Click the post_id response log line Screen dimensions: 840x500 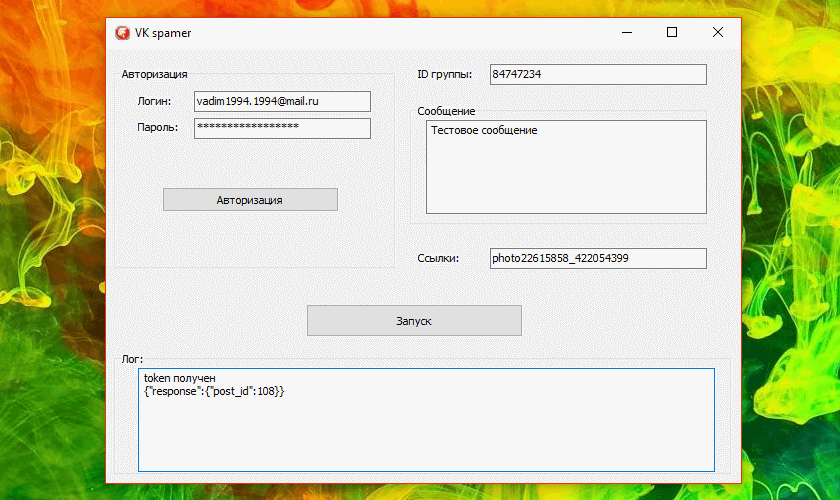[214, 391]
